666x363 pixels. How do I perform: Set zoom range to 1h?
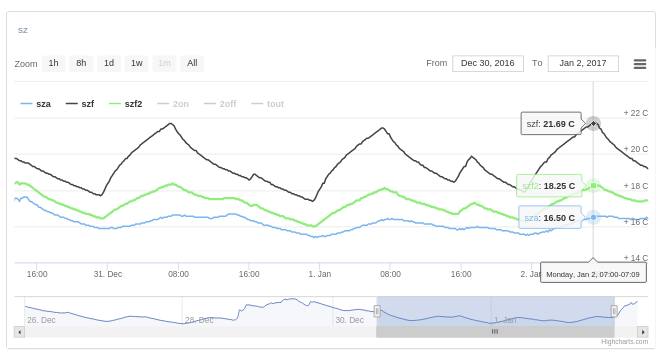click(53, 63)
